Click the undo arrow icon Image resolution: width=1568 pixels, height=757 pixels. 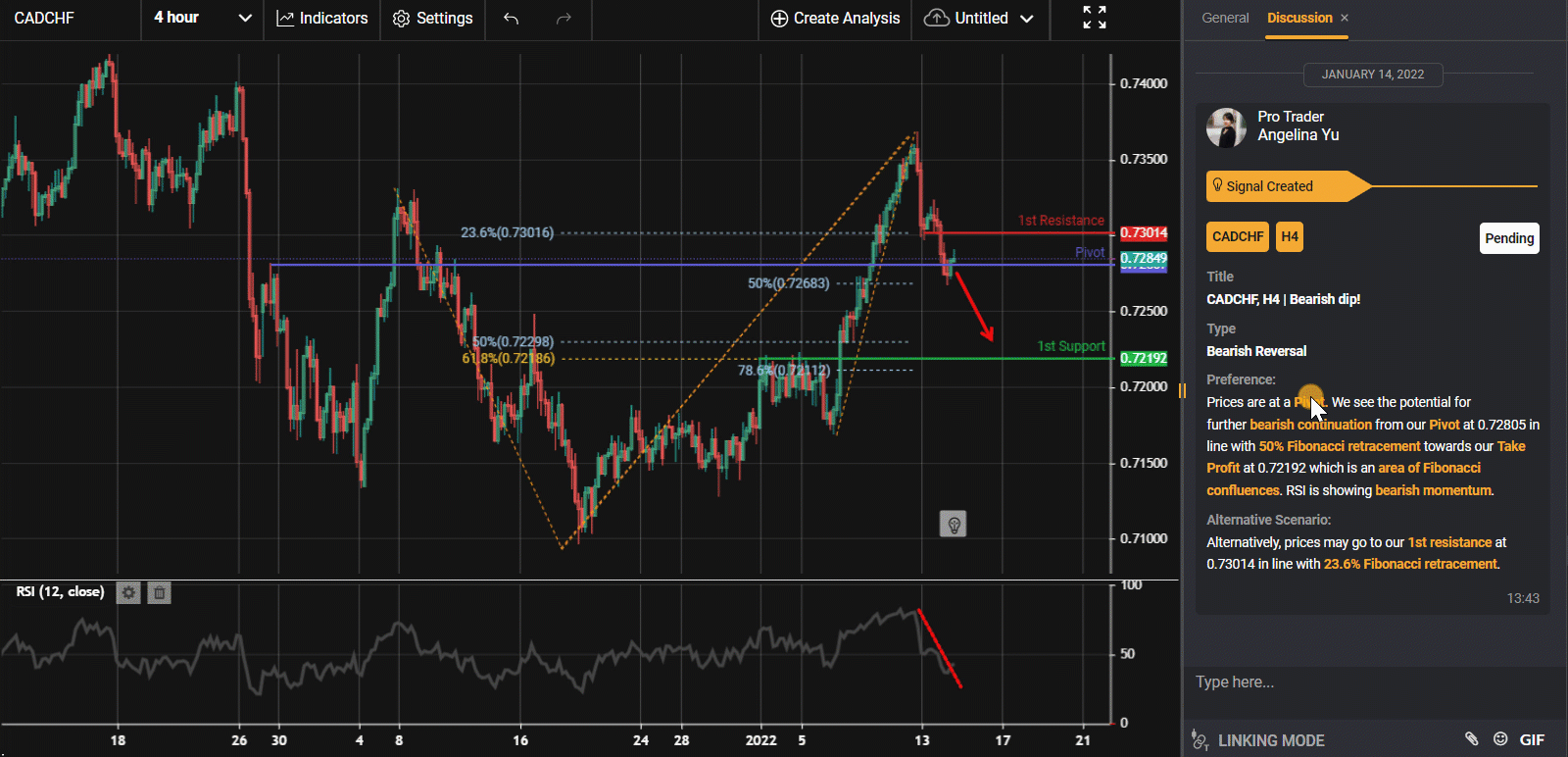(511, 19)
